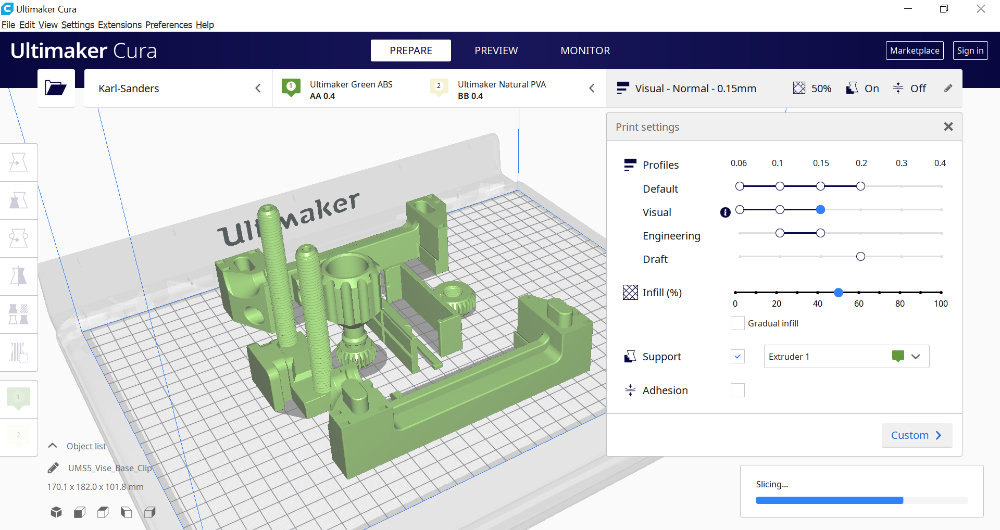Screen dimensions: 1000x530
Task: Click the Visual profile 0.15 slider handle
Action: pos(821,209)
